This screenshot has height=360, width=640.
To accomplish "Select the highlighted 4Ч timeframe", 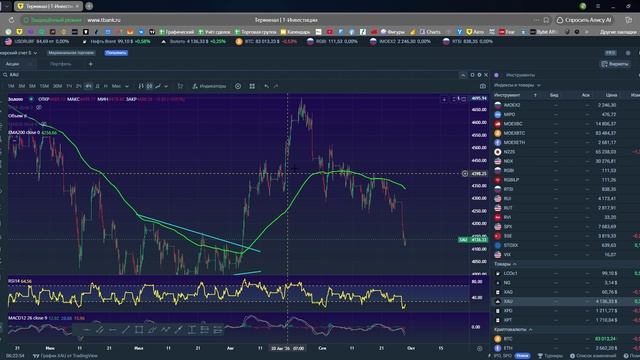I will click(x=88, y=86).
